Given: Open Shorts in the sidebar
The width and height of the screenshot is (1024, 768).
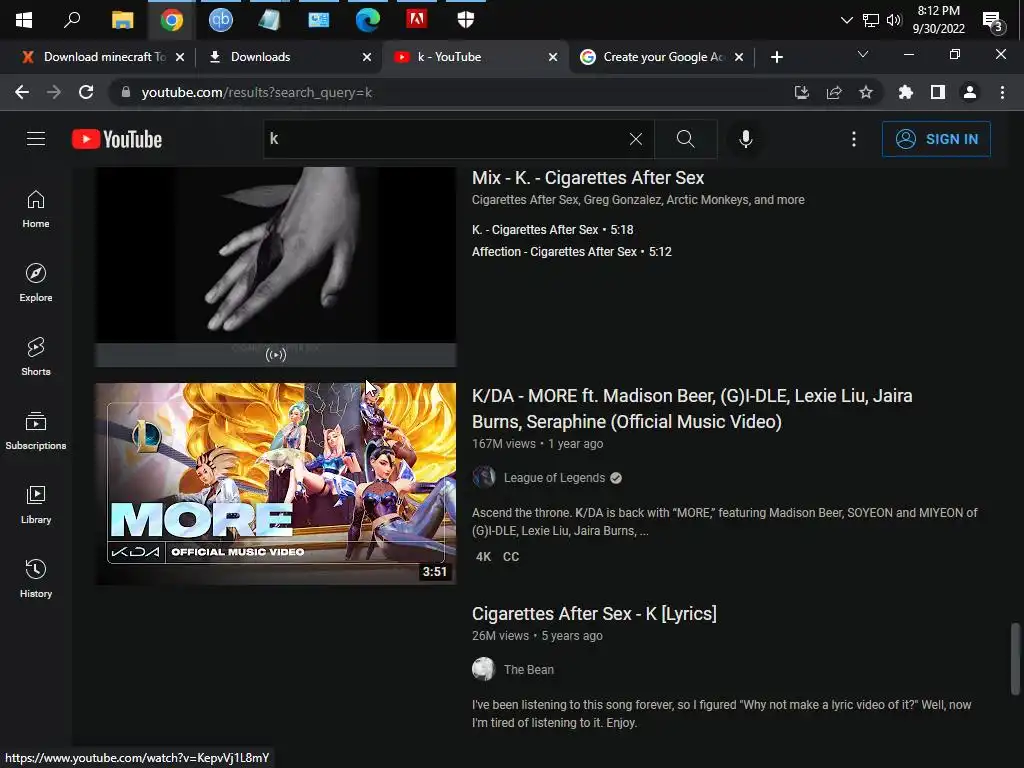Looking at the screenshot, I should click(36, 357).
